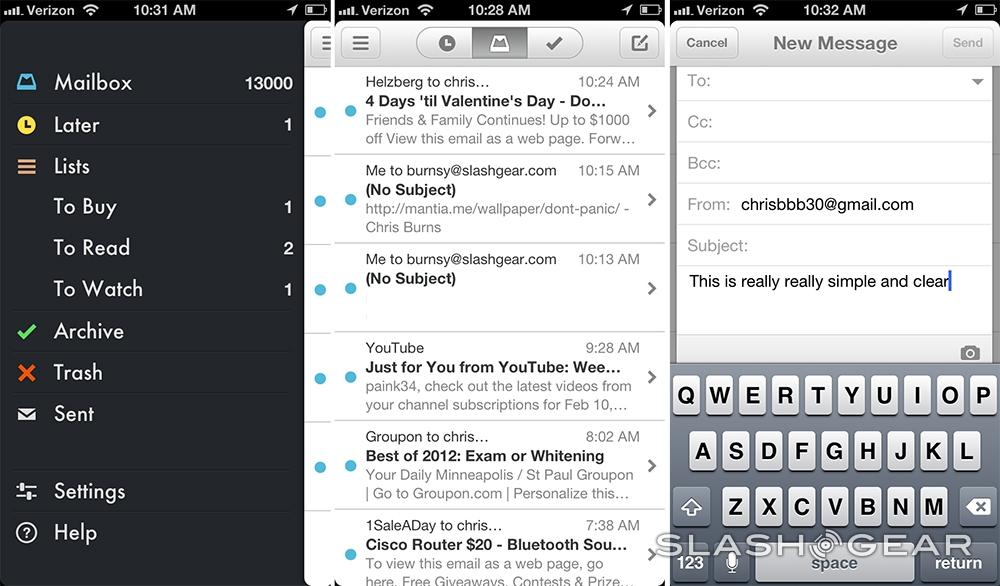
Task: Tap the hamburger menu icon in inbox
Action: pos(361,44)
